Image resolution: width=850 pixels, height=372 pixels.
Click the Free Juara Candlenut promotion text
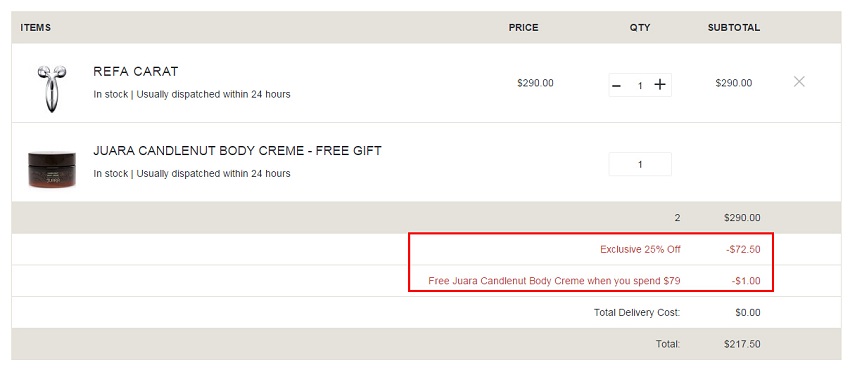coord(554,281)
